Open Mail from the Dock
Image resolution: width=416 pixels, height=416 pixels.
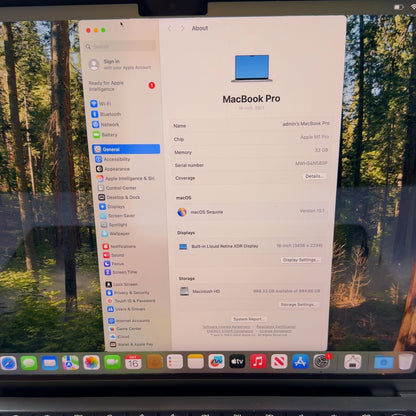[x=50, y=363]
